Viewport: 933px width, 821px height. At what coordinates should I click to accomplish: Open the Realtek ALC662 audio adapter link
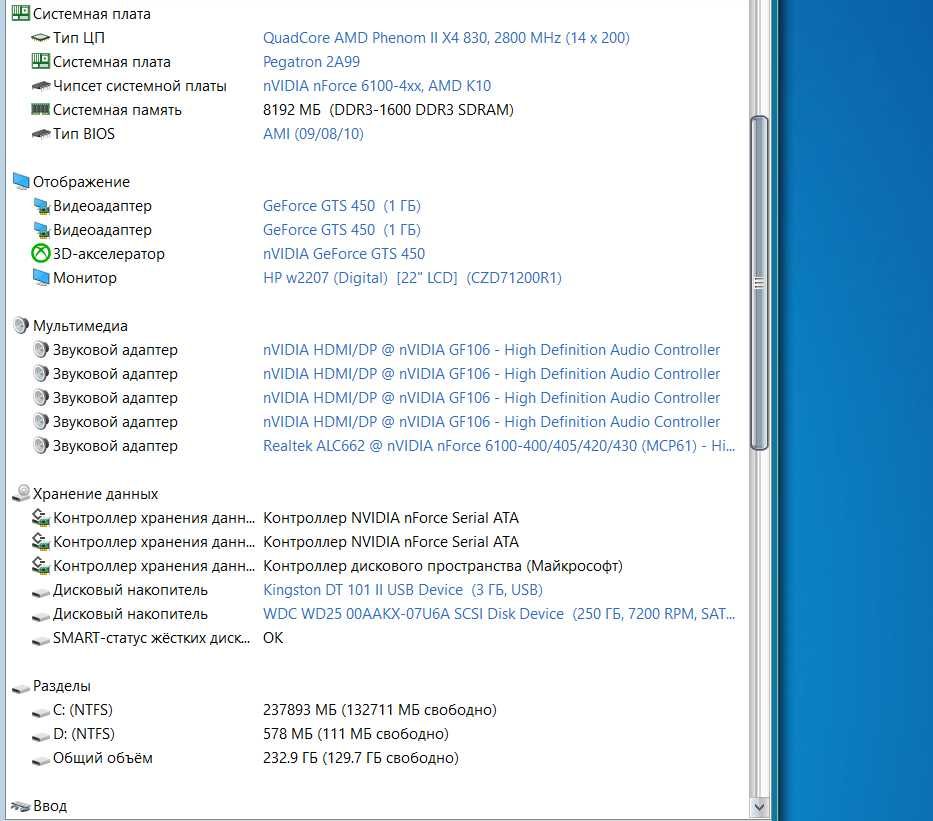point(499,446)
